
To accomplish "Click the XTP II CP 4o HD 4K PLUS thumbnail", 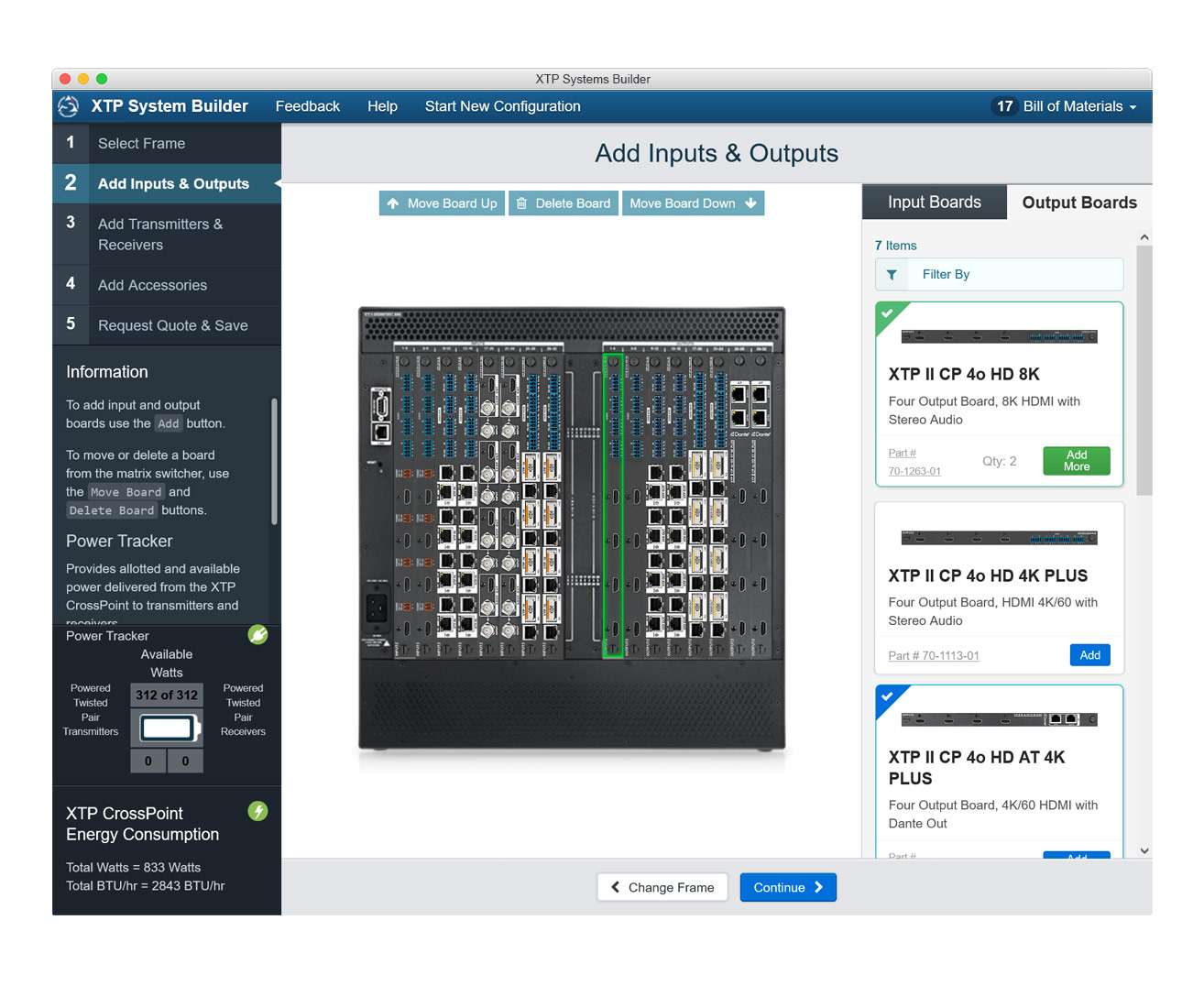I will pos(999,538).
